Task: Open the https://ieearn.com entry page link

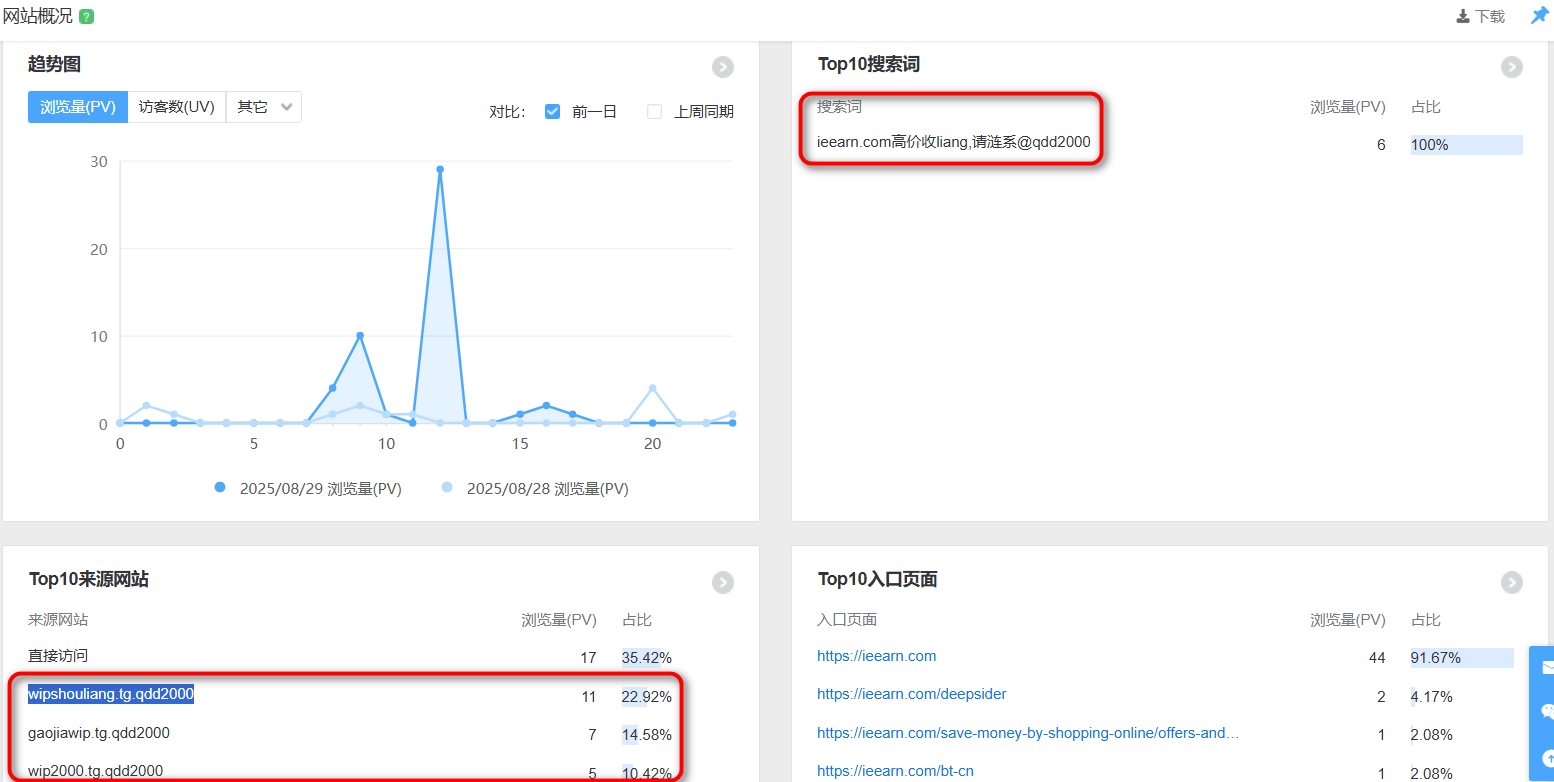Action: (x=877, y=656)
